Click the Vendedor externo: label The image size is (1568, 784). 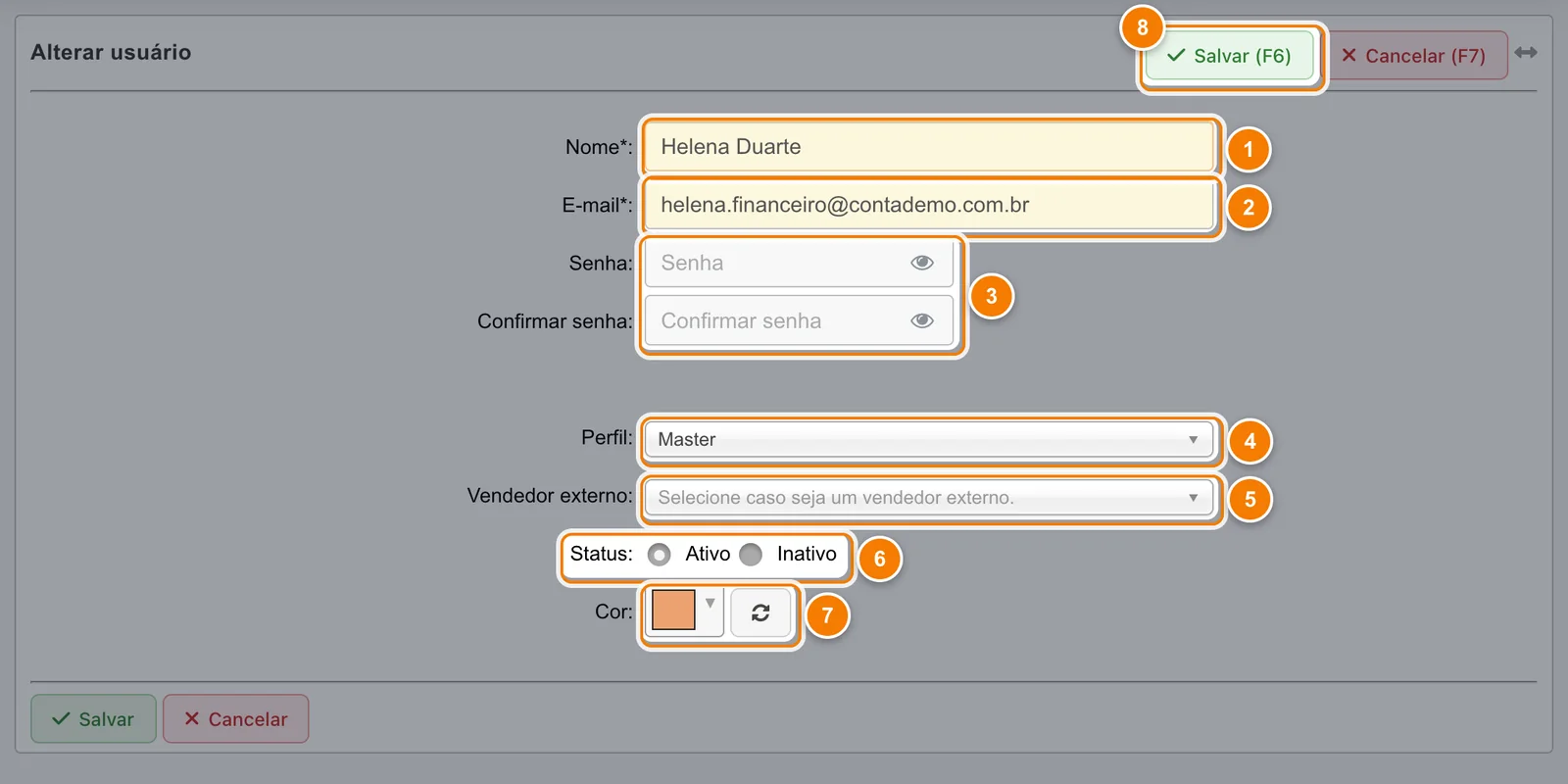(550, 496)
